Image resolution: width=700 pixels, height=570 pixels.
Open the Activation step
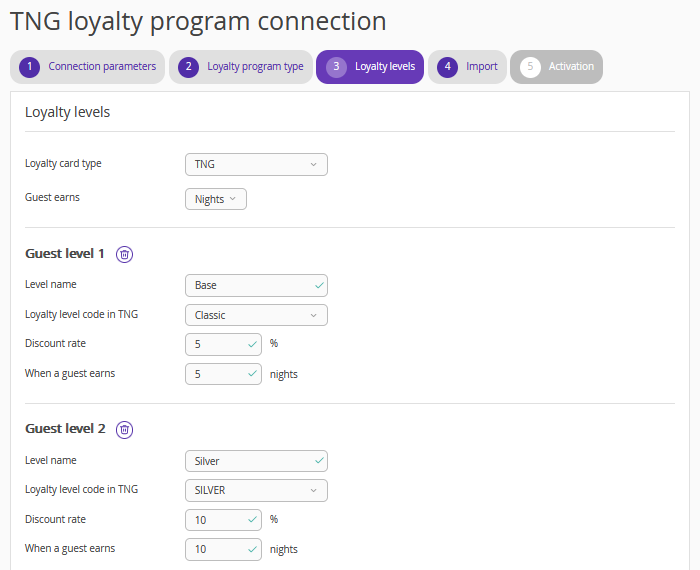click(571, 67)
